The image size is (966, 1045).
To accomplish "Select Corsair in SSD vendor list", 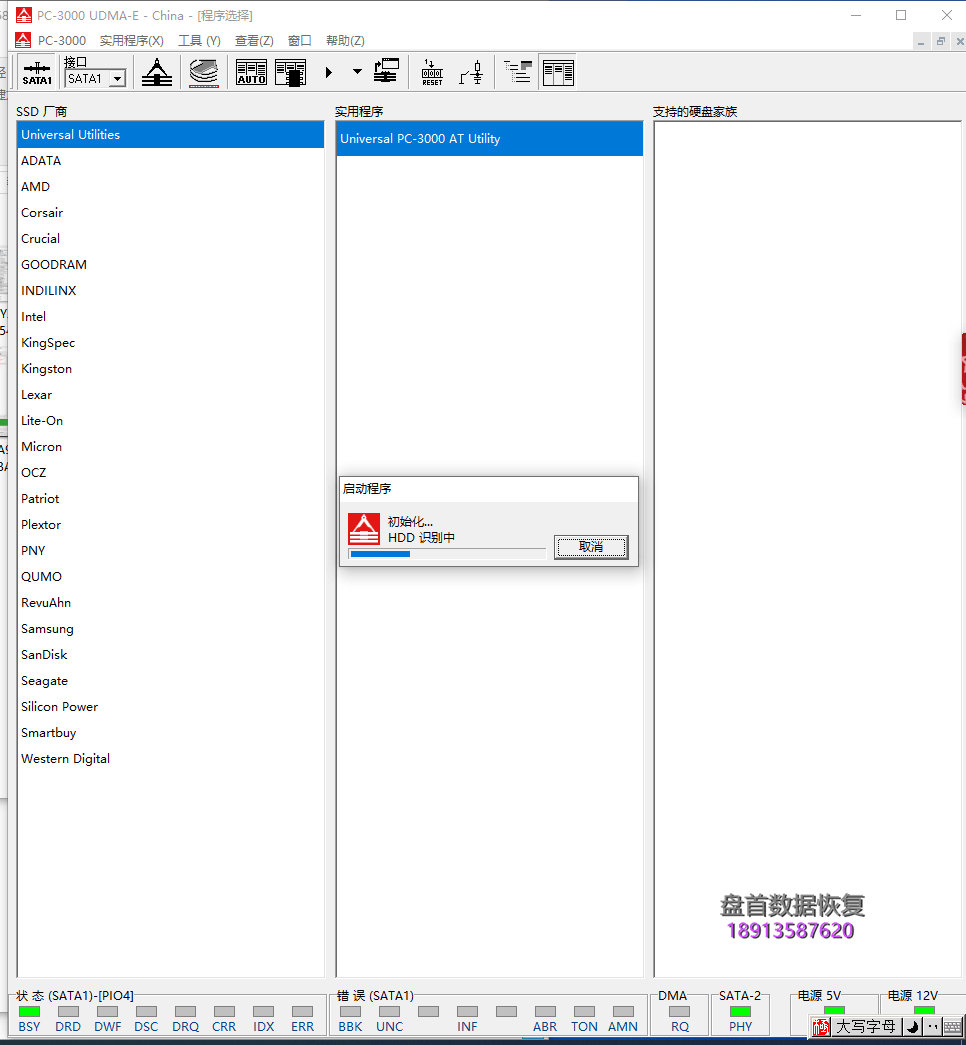I will (171, 213).
